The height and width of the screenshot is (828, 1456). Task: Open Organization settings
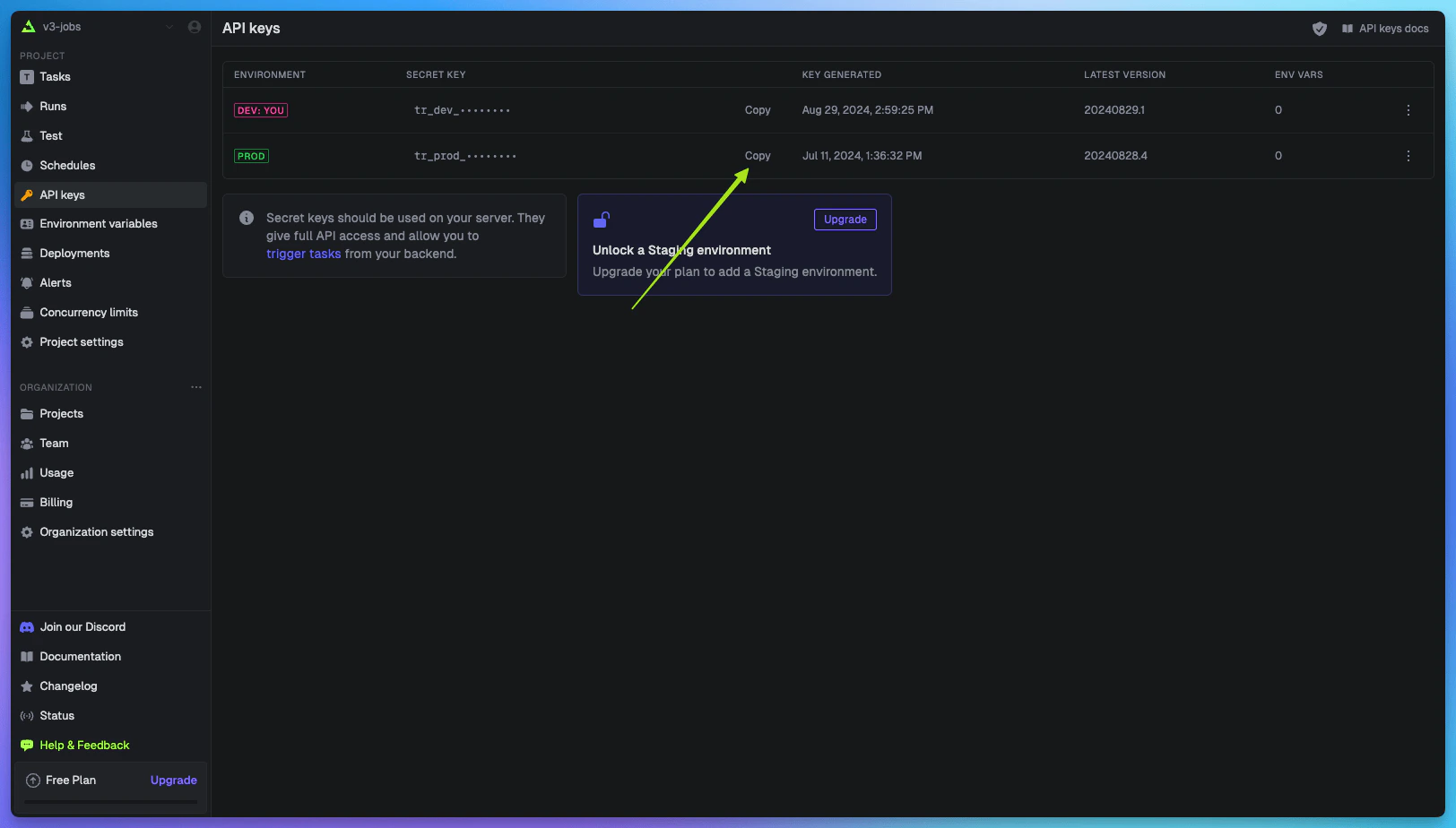pyautogui.click(x=96, y=531)
